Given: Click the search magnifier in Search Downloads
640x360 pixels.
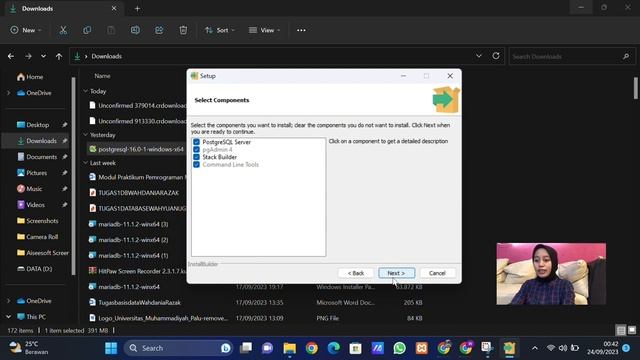Looking at the screenshot, I should (626, 56).
